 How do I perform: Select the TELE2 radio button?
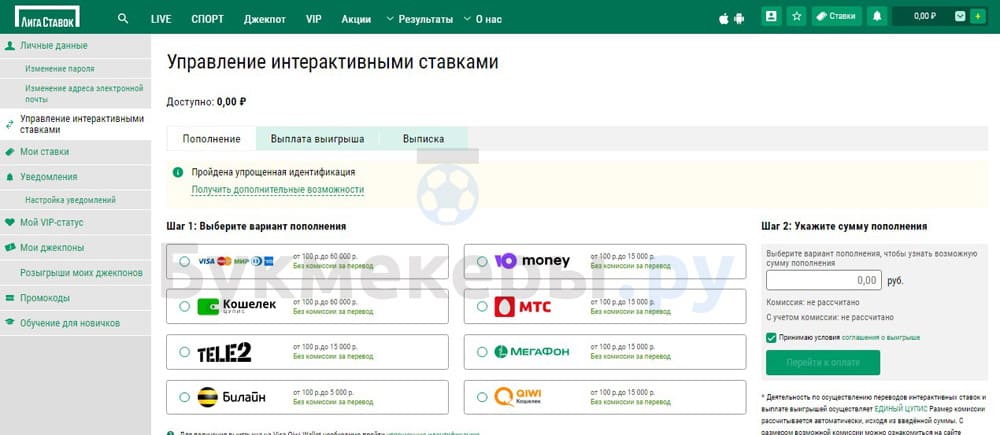coord(184,351)
